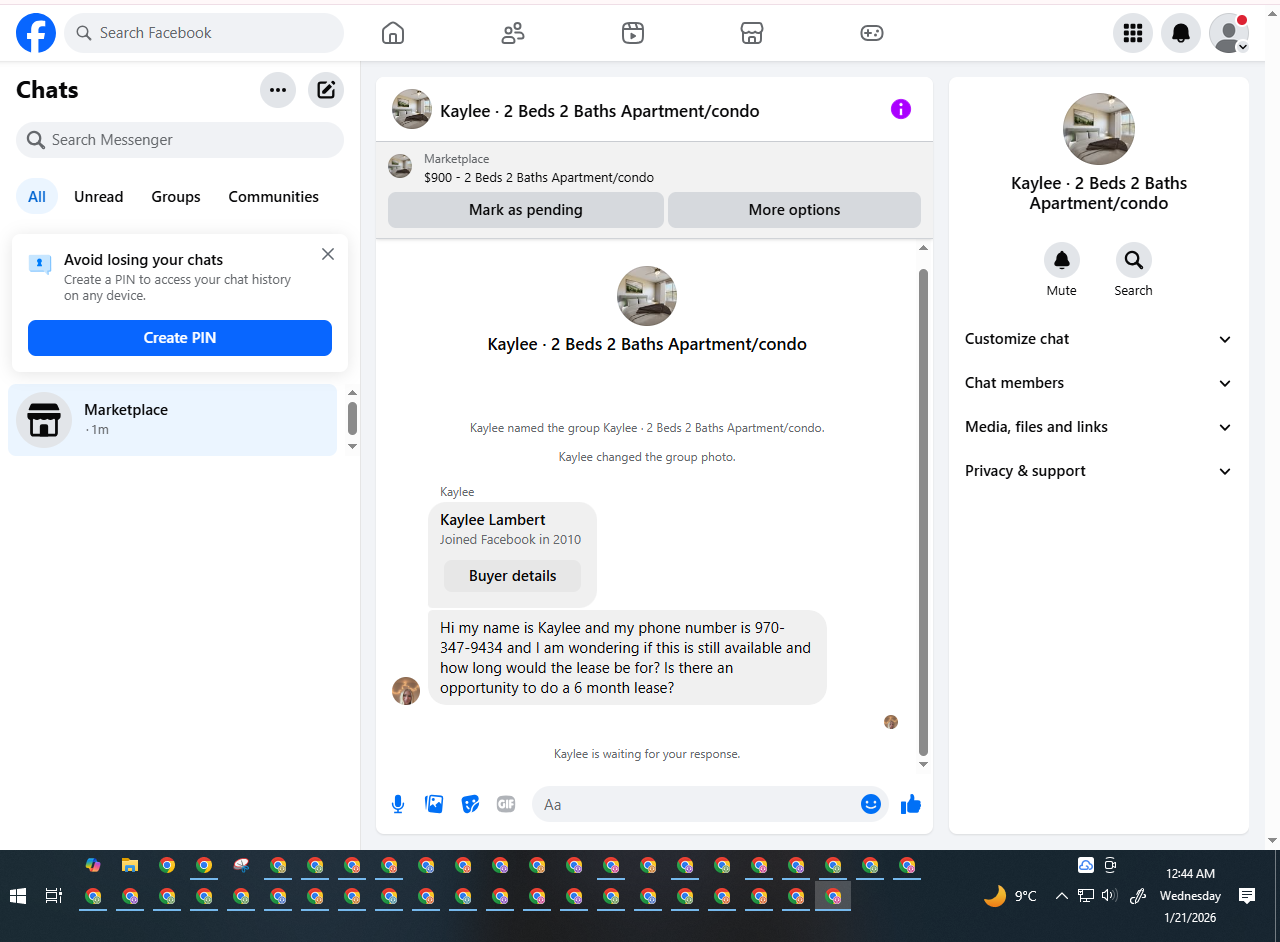The height and width of the screenshot is (942, 1280).
Task: View Buyer details for Kaylee Lambert
Action: click(x=513, y=576)
